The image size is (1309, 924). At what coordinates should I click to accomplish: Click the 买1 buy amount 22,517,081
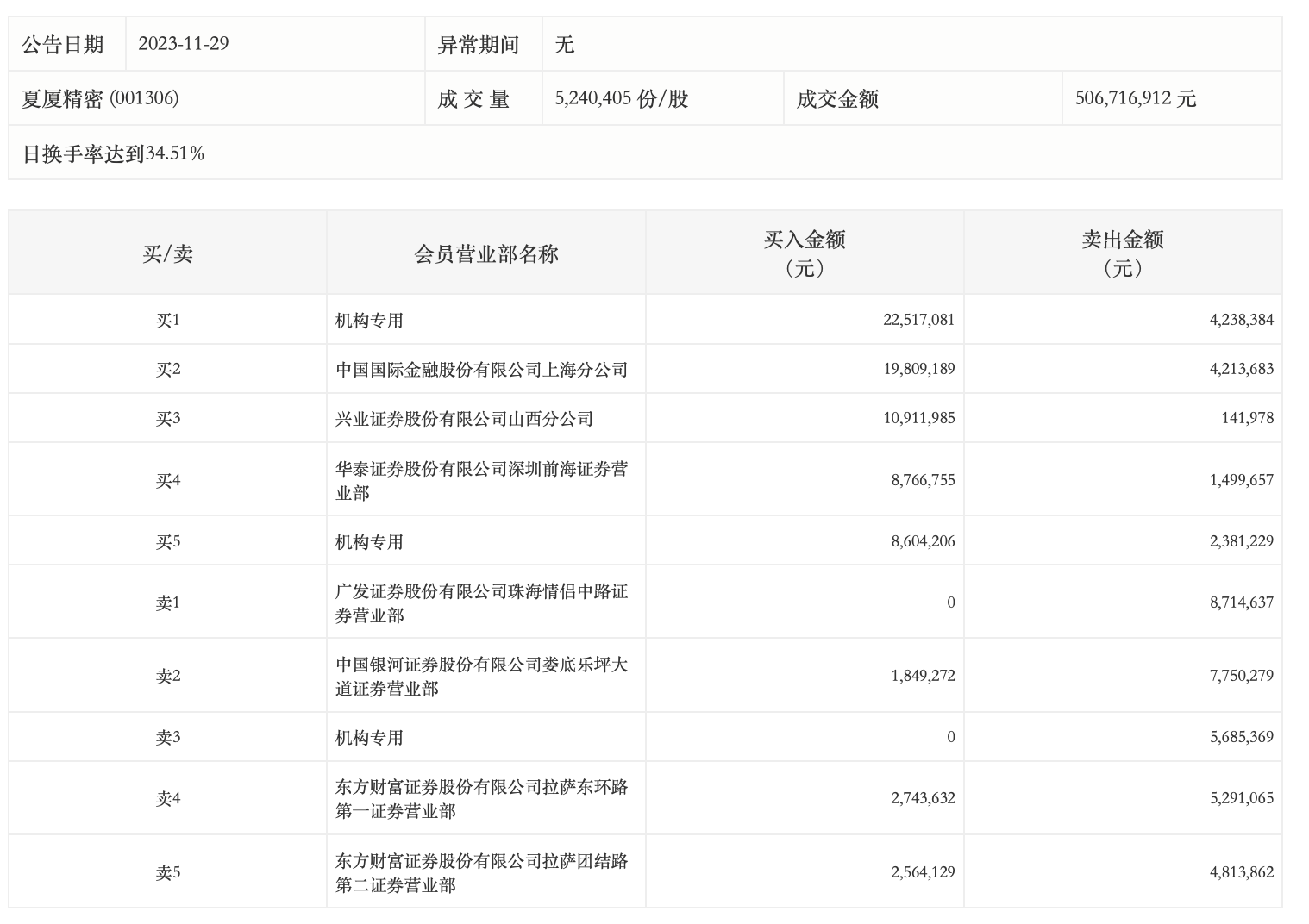coord(918,320)
